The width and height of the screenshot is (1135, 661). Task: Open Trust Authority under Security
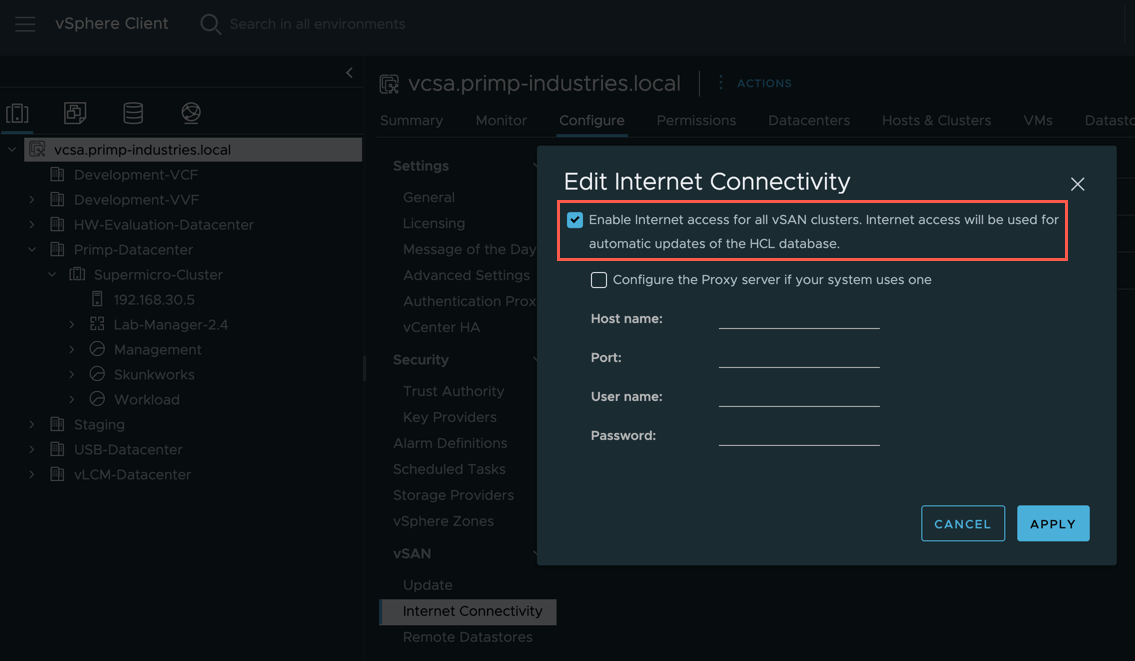pos(453,391)
